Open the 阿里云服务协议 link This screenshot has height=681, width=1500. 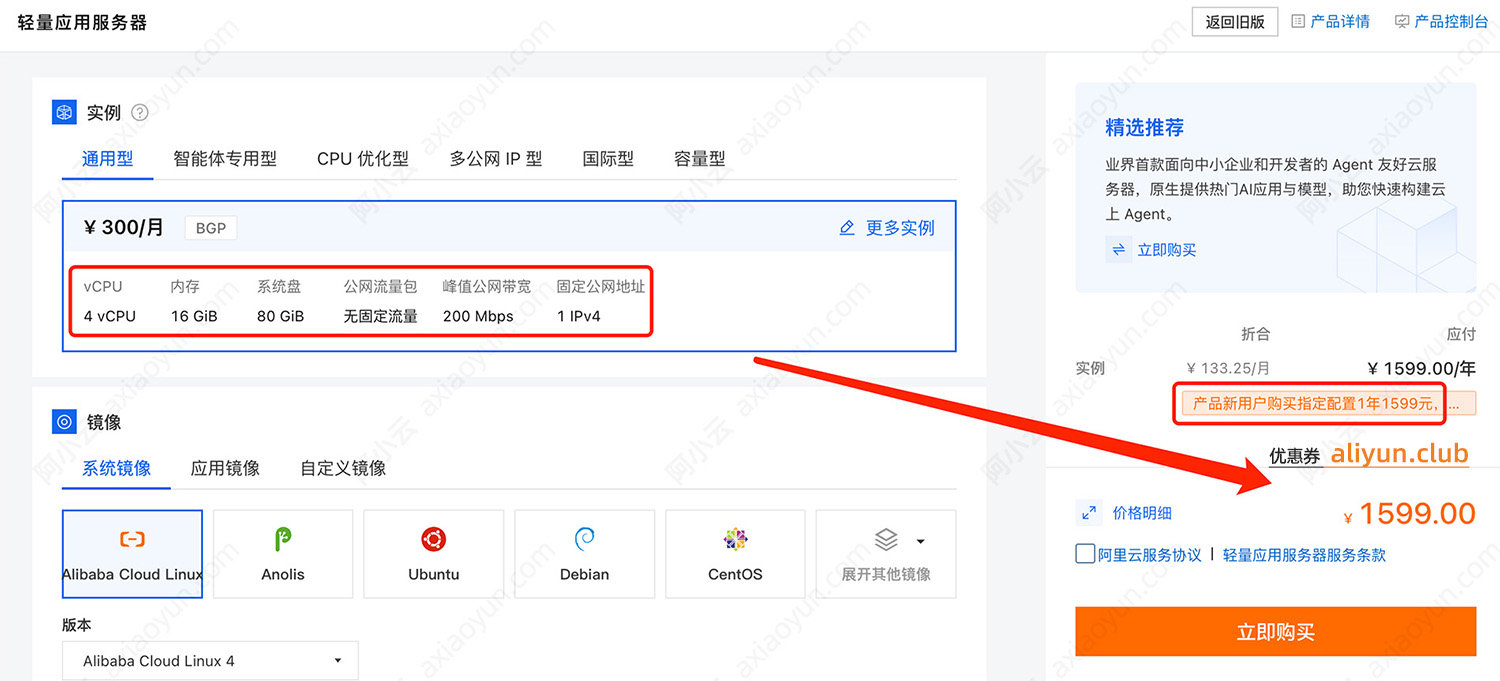pos(1150,555)
